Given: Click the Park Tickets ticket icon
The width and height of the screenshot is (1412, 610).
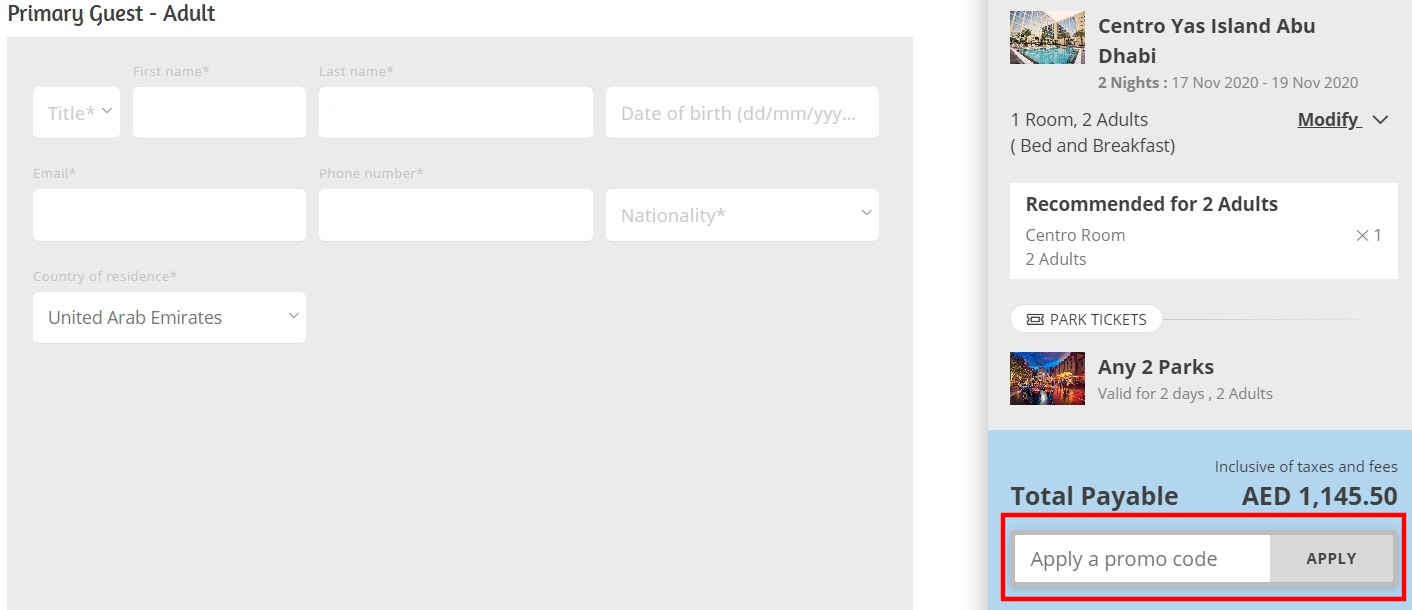Looking at the screenshot, I should click(x=1035, y=320).
